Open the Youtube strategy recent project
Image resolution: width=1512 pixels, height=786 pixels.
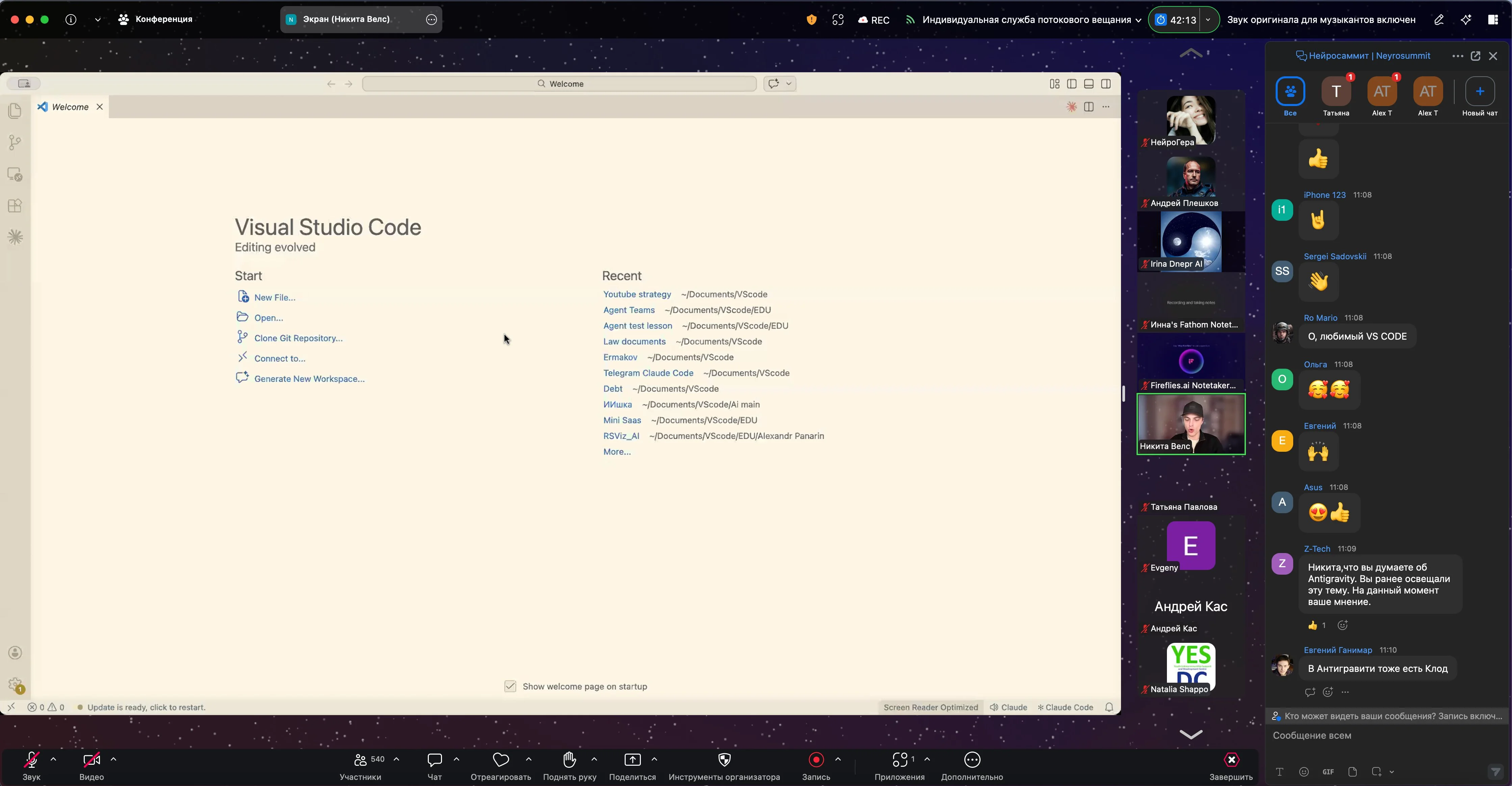637,294
